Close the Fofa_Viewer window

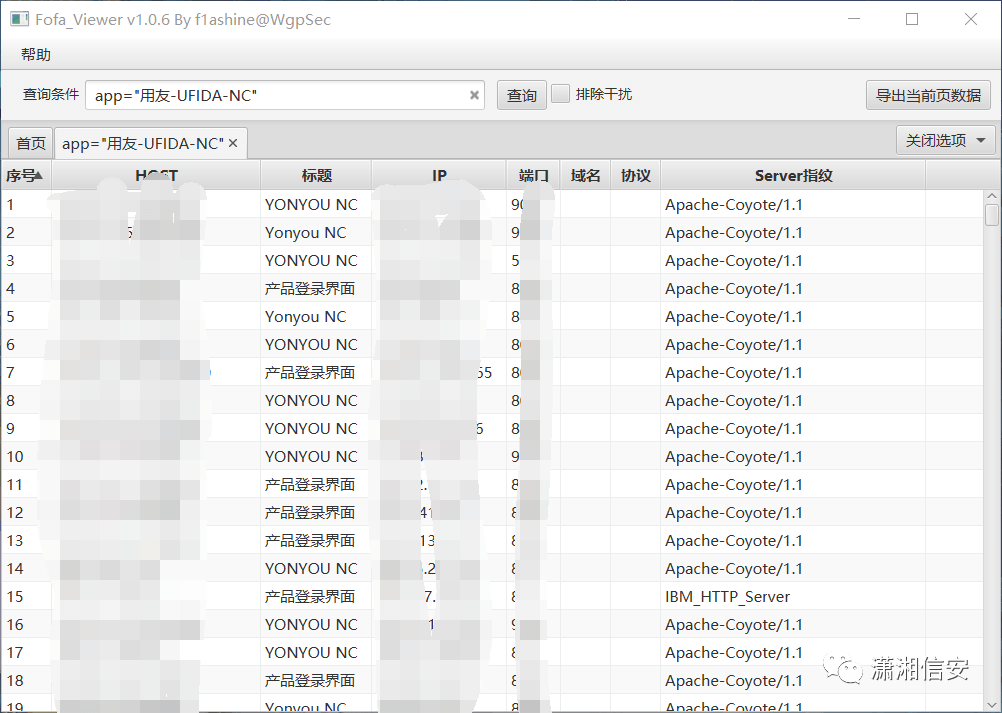point(971,19)
